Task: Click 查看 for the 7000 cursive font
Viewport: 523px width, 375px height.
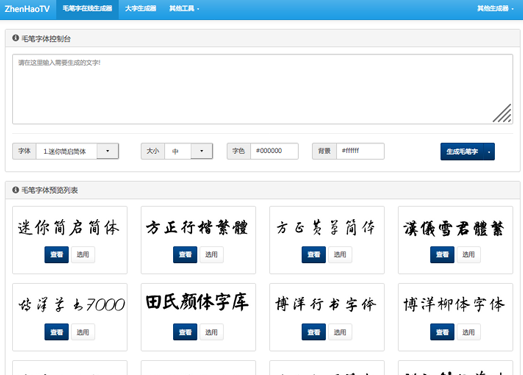Action: [x=56, y=332]
